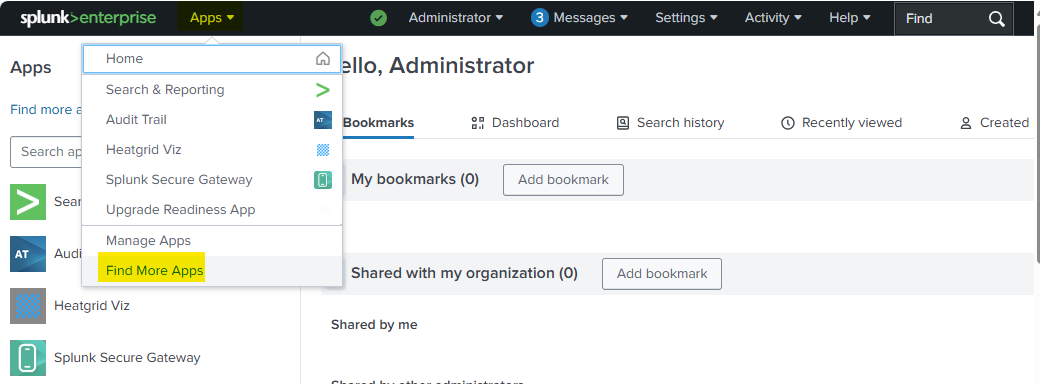Open Splunk Secure Gateway from the sidebar list
Image resolution: width=1040 pixels, height=384 pixels.
click(x=127, y=357)
